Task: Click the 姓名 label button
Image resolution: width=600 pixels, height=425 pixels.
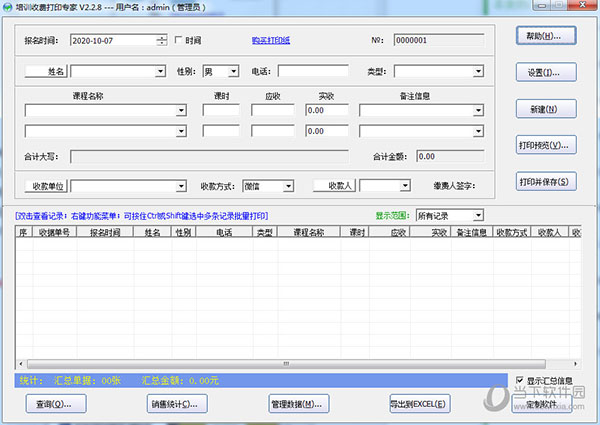Action: click(x=46, y=71)
